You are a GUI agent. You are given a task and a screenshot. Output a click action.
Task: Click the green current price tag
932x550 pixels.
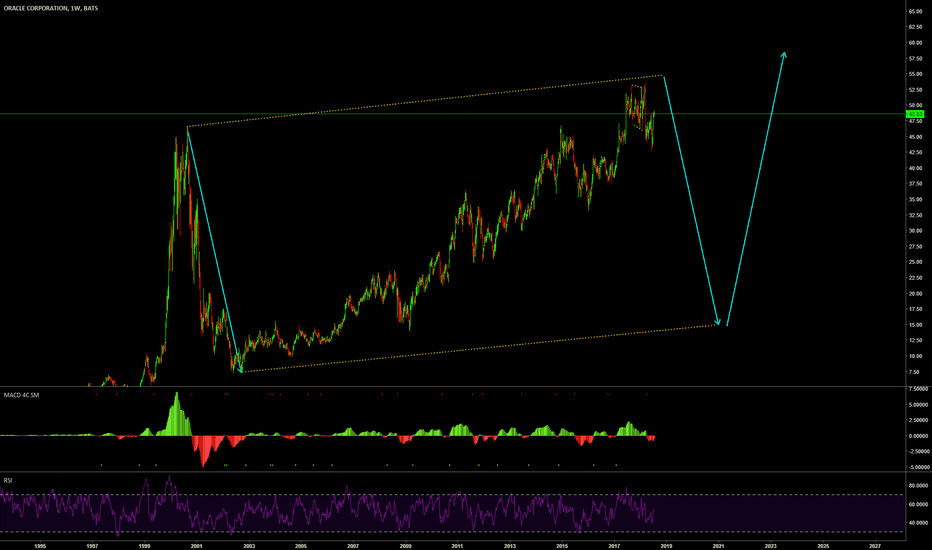pos(915,114)
